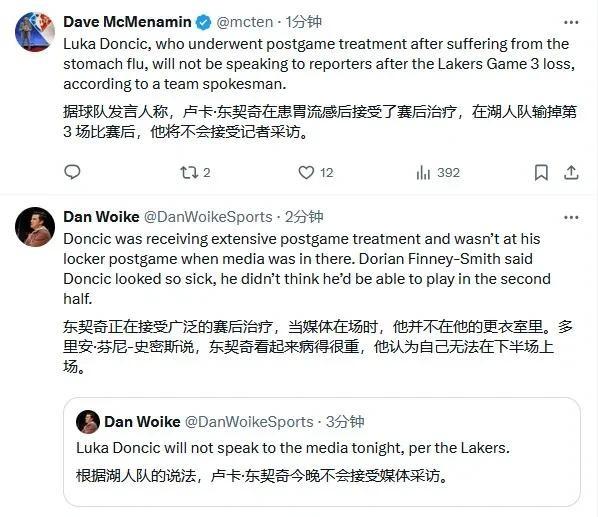
Task: Open quoted tweet about Lakers media
Action: click(x=322, y=452)
